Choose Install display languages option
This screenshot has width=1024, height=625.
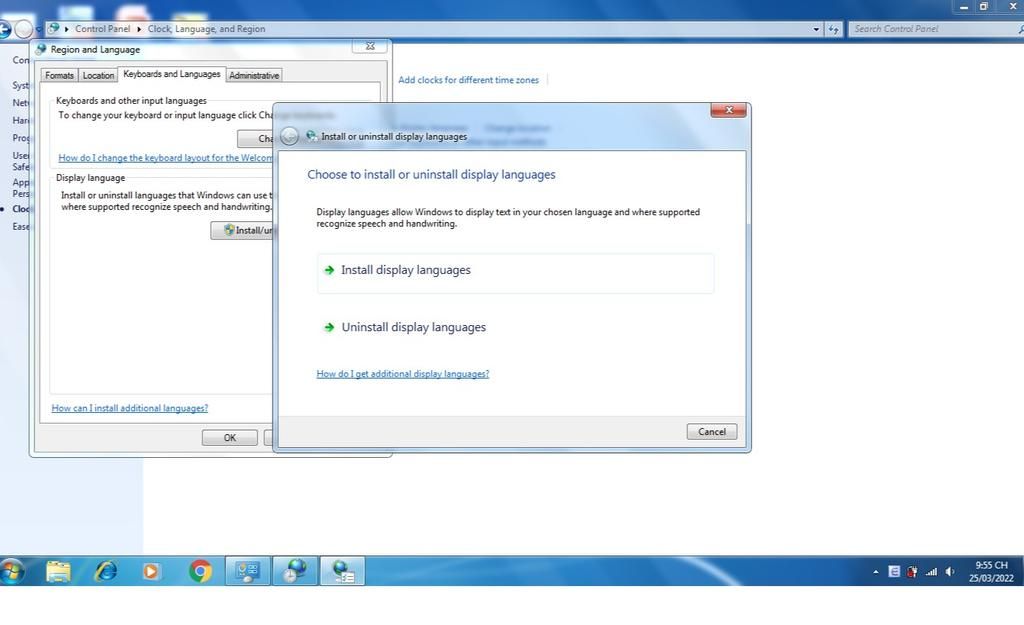(x=515, y=273)
